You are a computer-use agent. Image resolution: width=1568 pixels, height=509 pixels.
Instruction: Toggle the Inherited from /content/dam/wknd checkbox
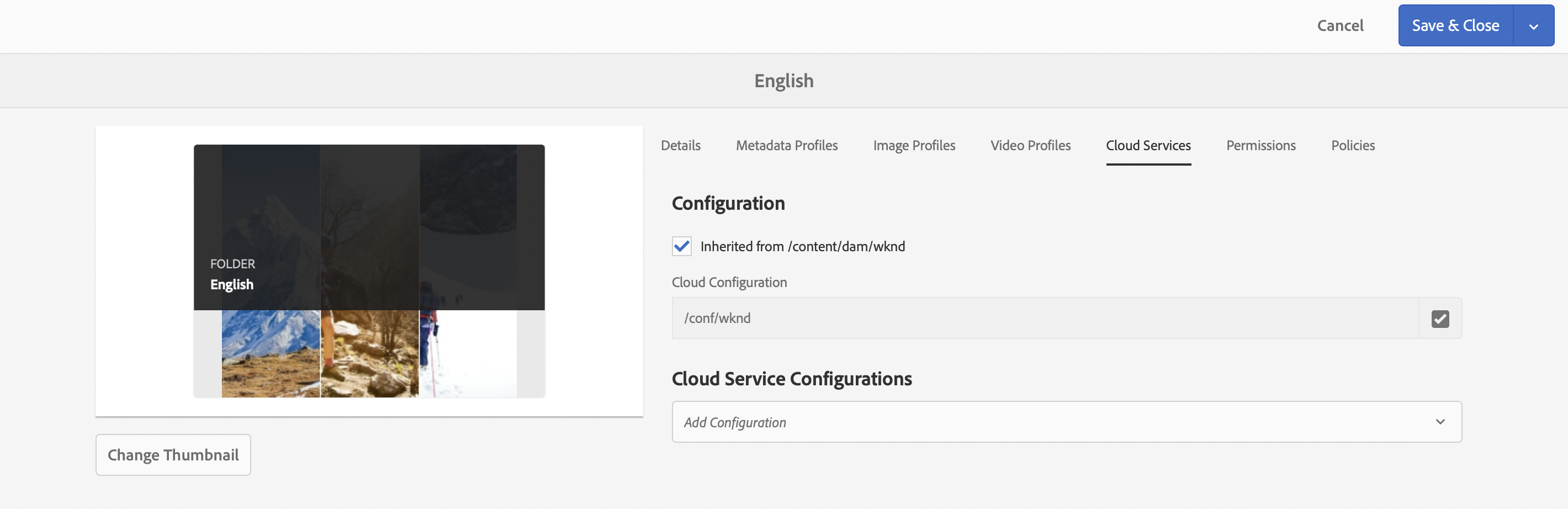pos(681,246)
